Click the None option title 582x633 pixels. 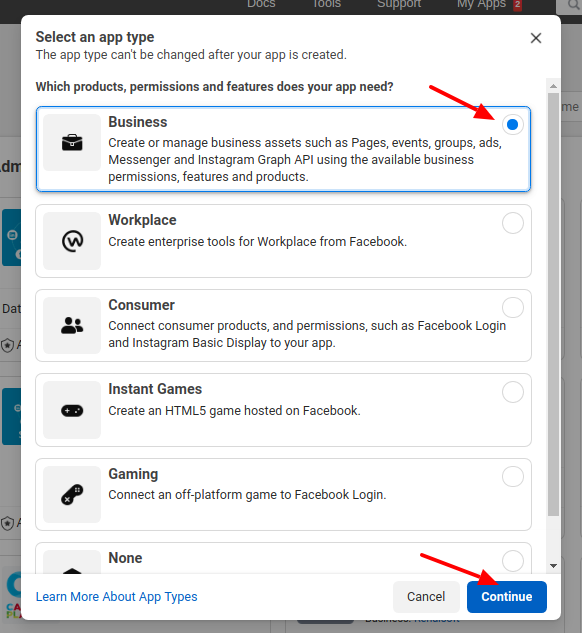[x=125, y=558]
